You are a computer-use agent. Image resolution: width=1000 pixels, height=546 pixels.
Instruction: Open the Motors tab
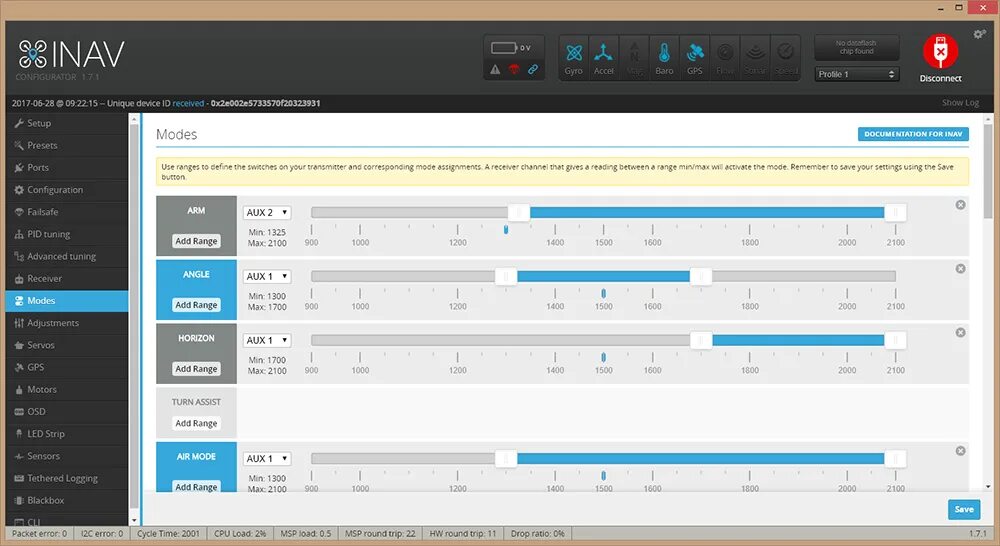[67, 389]
